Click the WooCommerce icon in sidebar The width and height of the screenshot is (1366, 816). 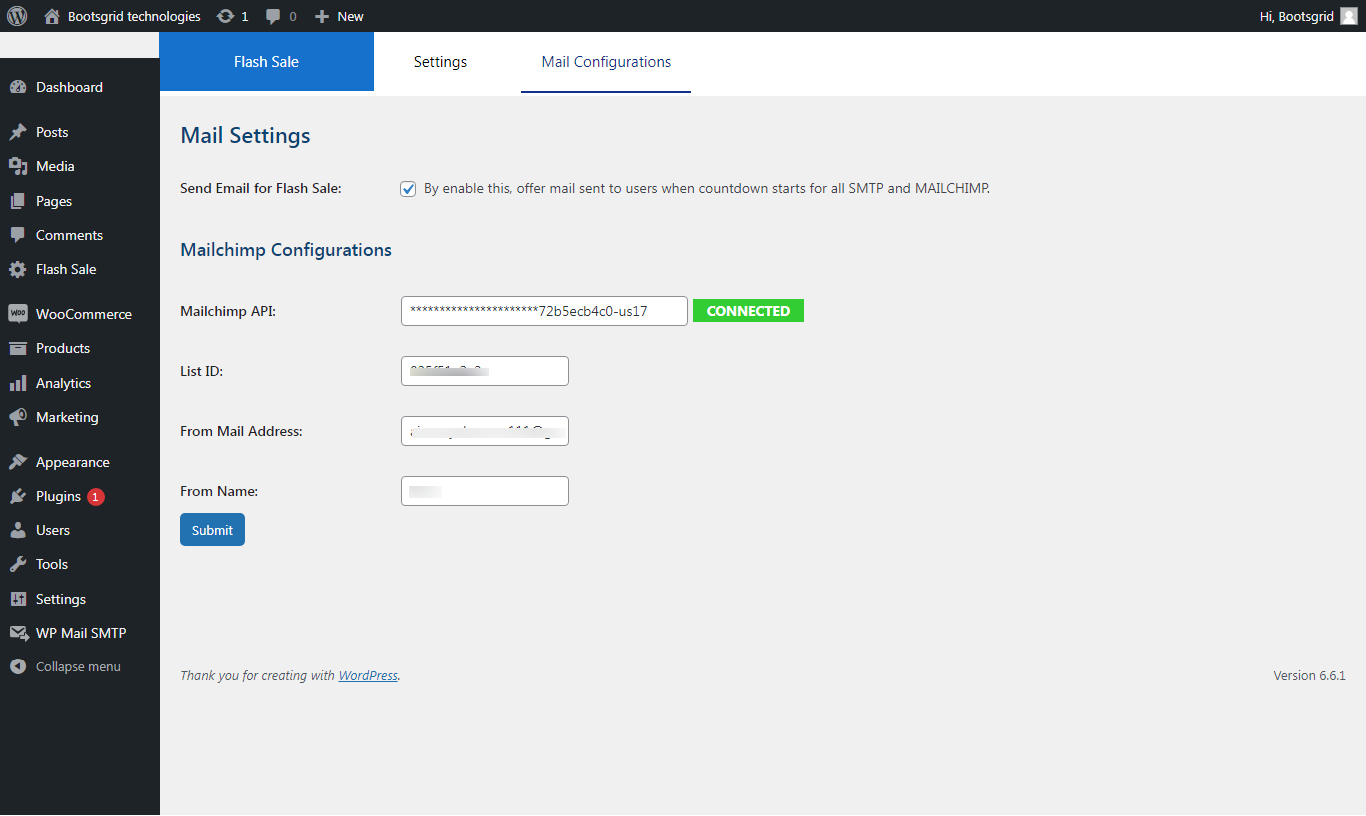[17, 314]
